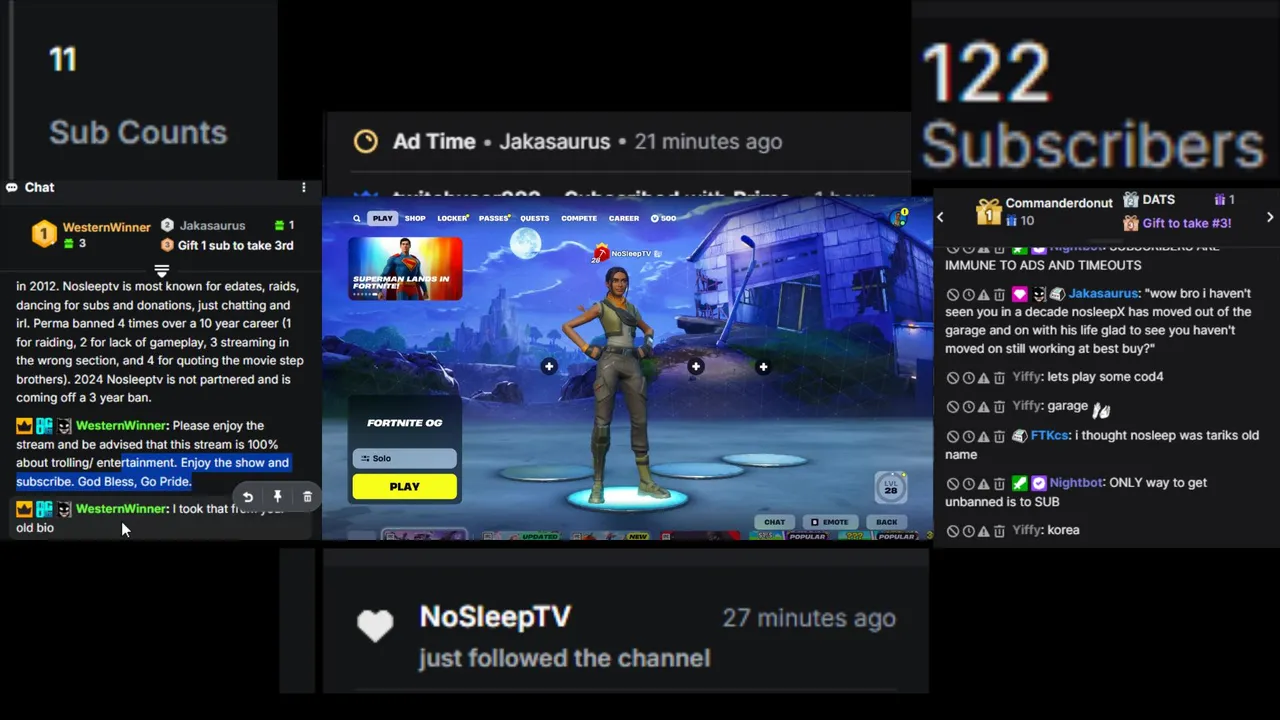Warn Nightbot on the 'ONLY way' message

pyautogui.click(x=984, y=483)
